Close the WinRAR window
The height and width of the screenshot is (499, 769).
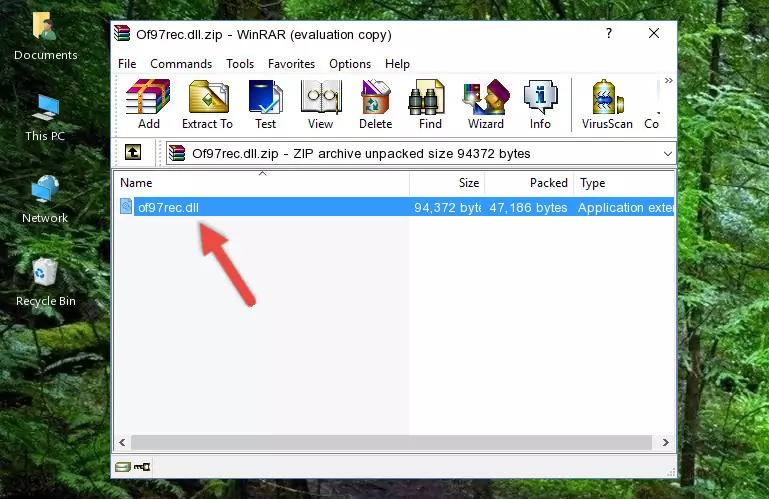(654, 33)
